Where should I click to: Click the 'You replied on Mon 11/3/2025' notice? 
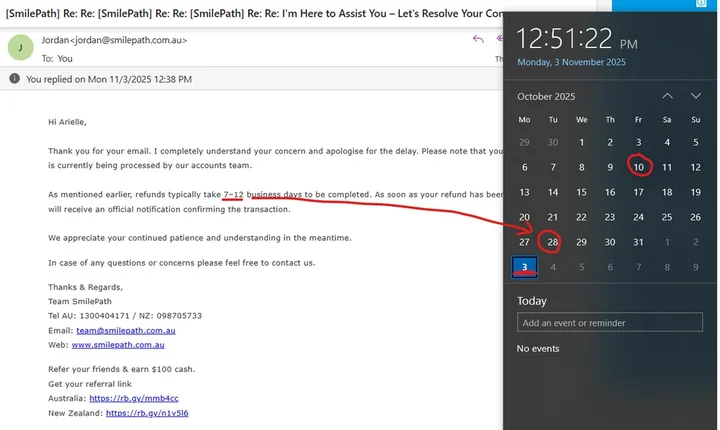109,79
